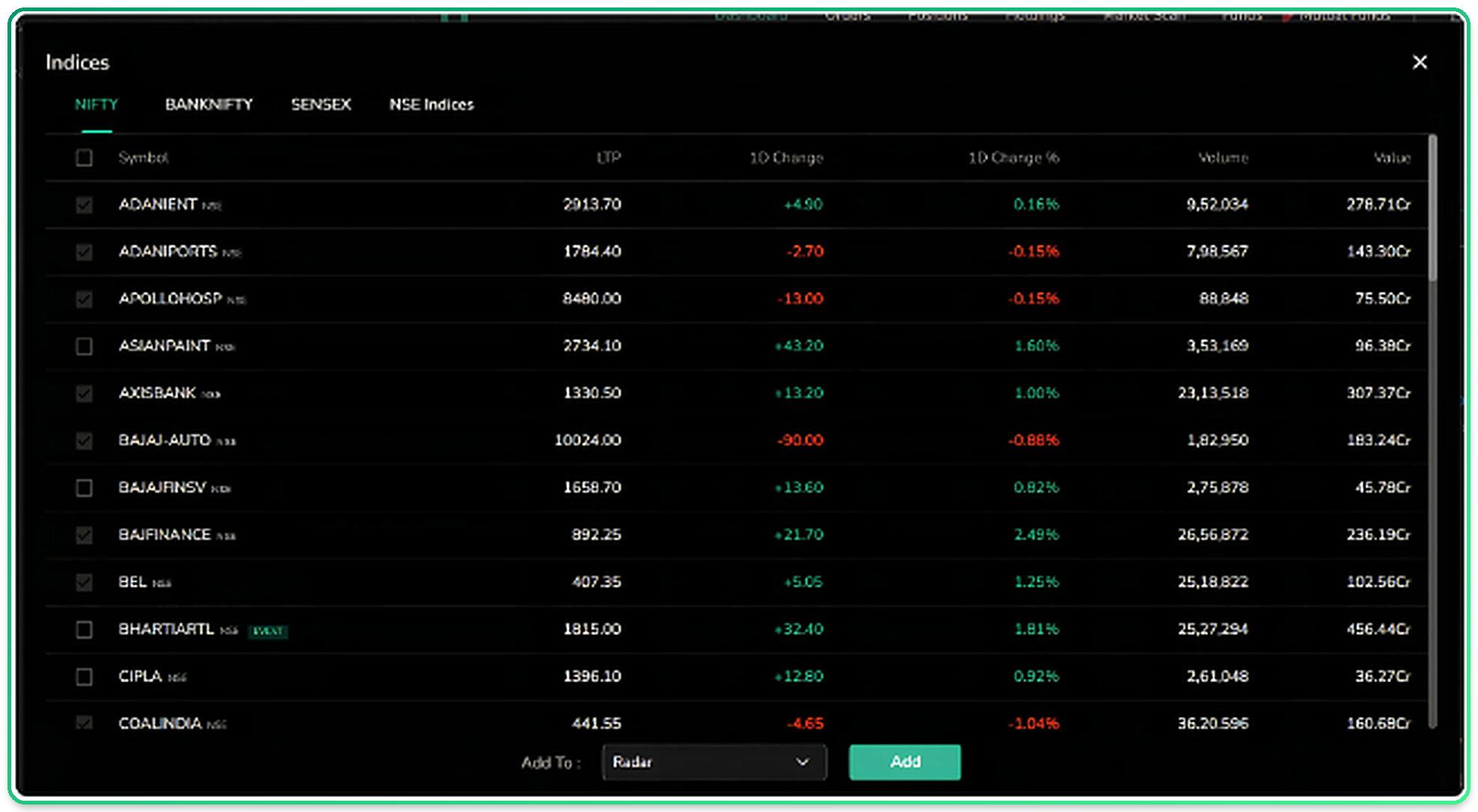Open the Add To Radar dropdown
Screen dimensions: 1478x812
714,762
